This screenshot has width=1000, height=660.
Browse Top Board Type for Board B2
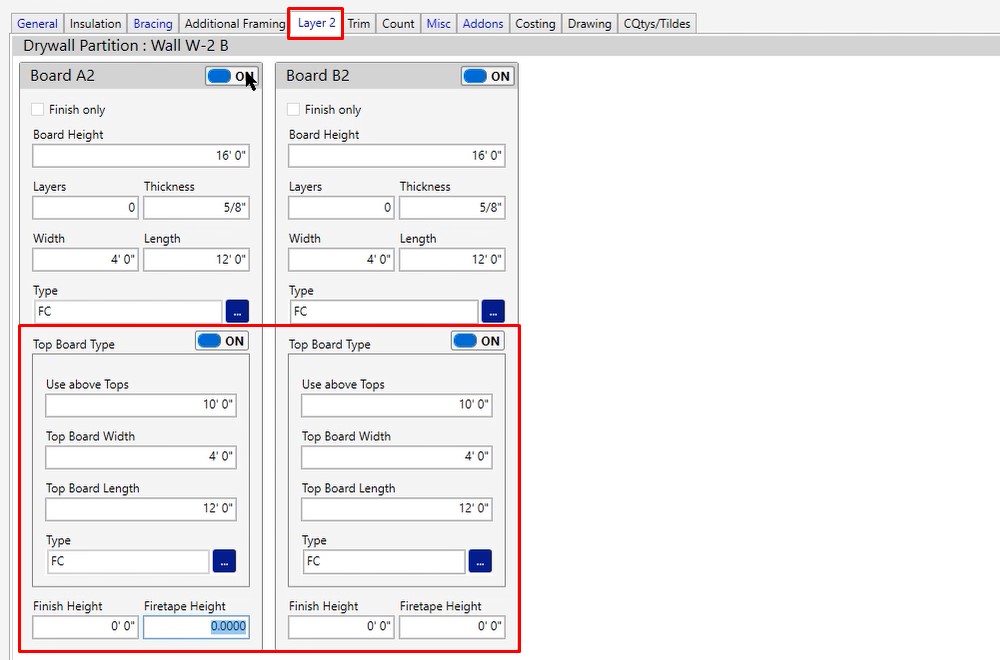pos(480,561)
